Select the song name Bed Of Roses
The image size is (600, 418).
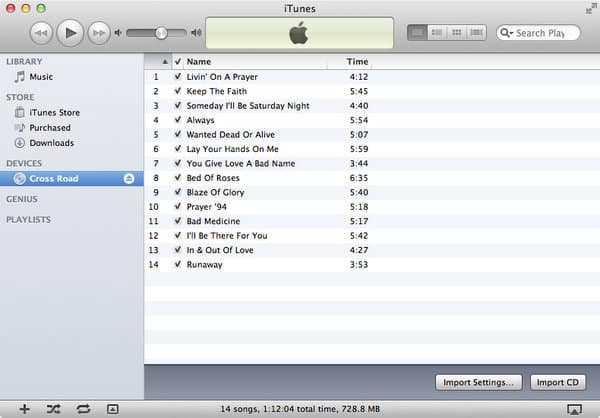click(213, 178)
